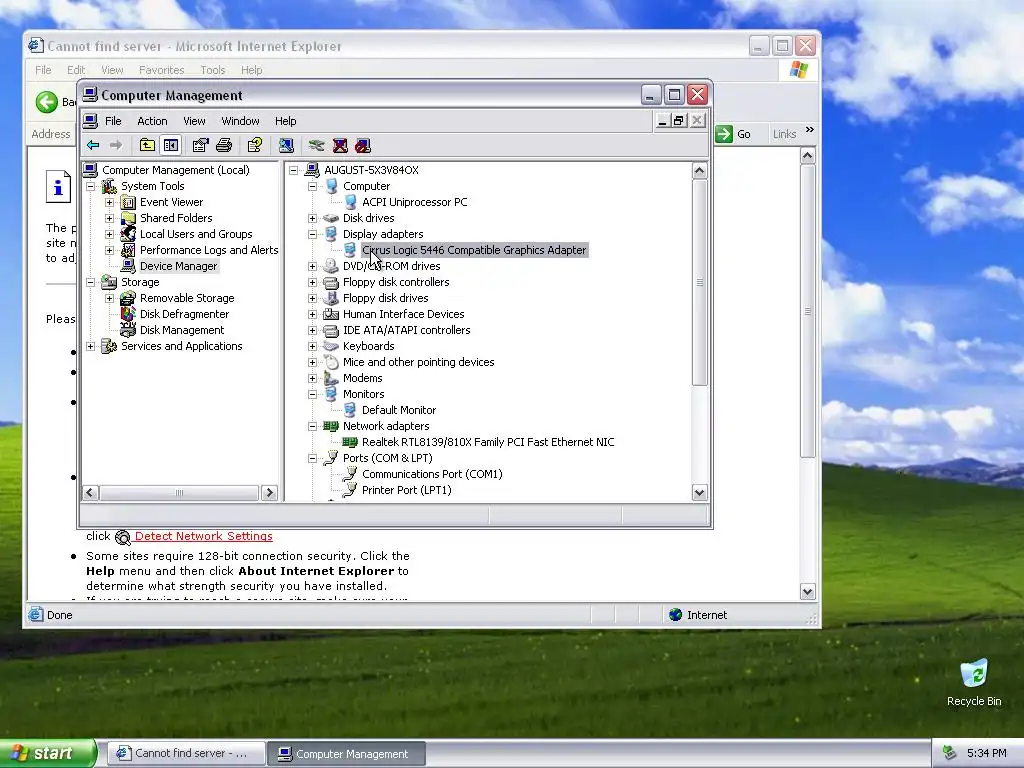The width and height of the screenshot is (1024, 768).
Task: Click the Modems device category icon
Action: point(332,378)
